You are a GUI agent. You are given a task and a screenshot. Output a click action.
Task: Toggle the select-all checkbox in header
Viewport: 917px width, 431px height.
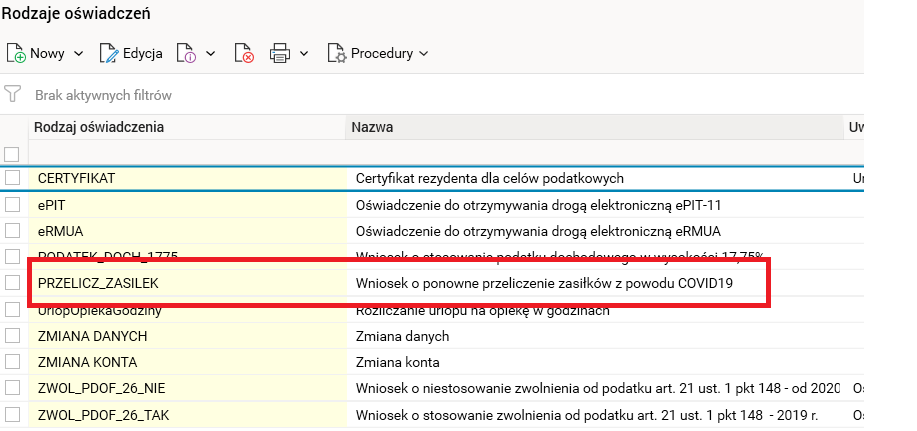point(12,154)
